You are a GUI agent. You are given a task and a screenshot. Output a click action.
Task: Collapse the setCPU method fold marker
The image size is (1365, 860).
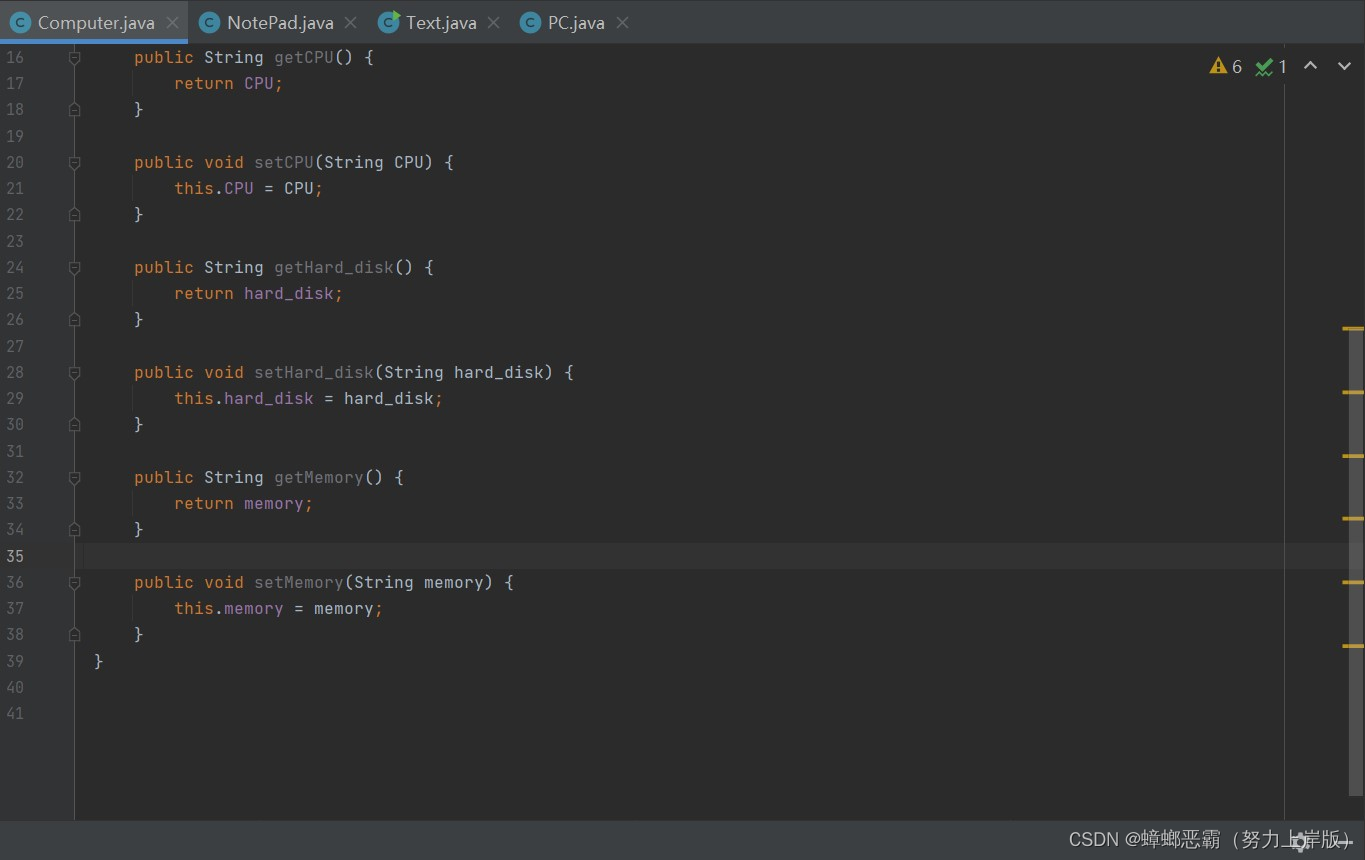point(74,163)
